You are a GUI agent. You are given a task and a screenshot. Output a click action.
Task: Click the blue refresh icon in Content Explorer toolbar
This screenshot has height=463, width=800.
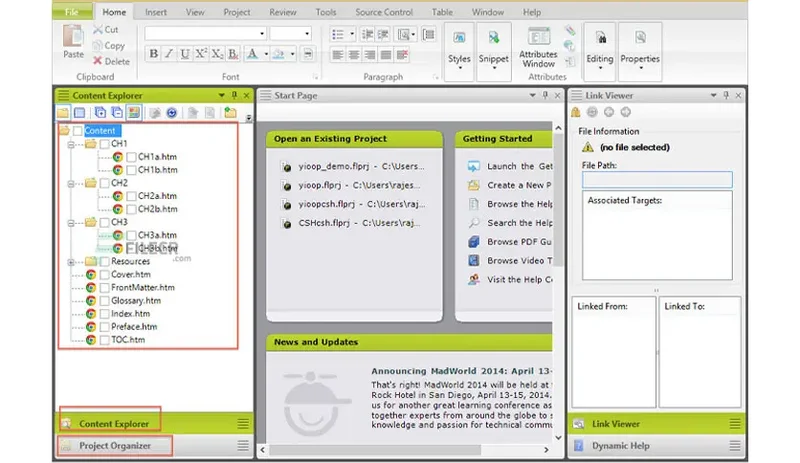171,113
